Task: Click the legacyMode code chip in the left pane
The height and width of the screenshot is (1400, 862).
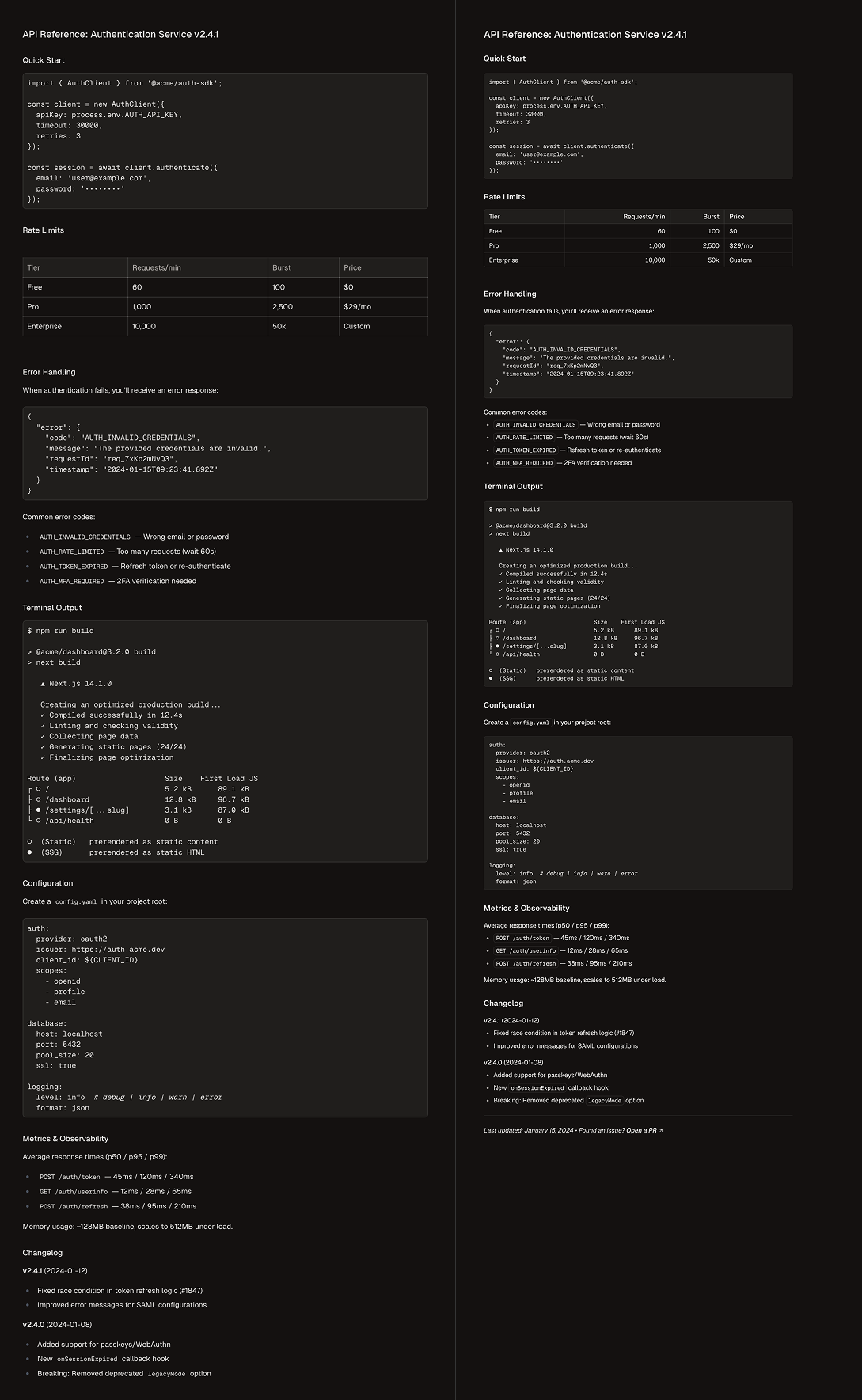Action: 166,1374
